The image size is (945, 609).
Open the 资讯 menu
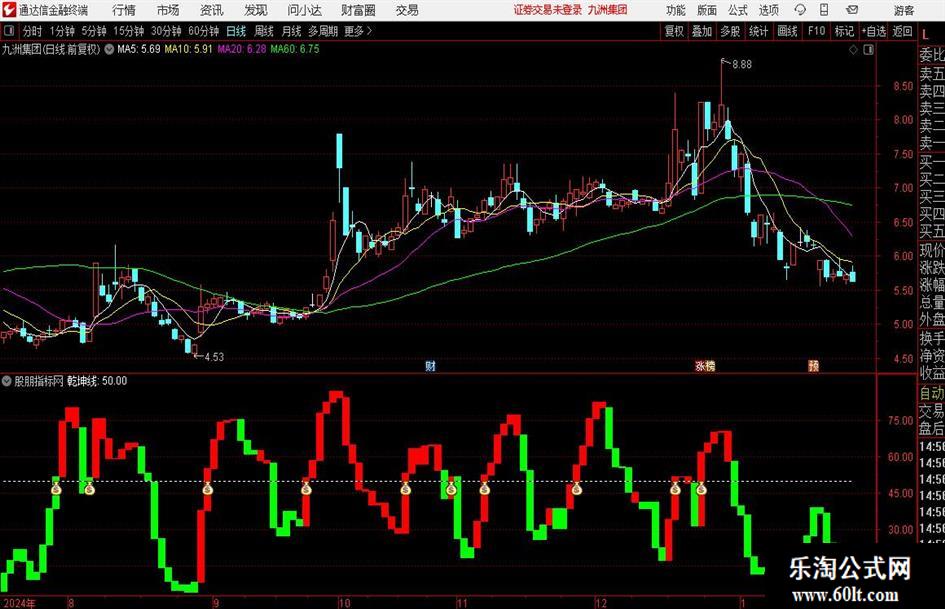(x=212, y=10)
